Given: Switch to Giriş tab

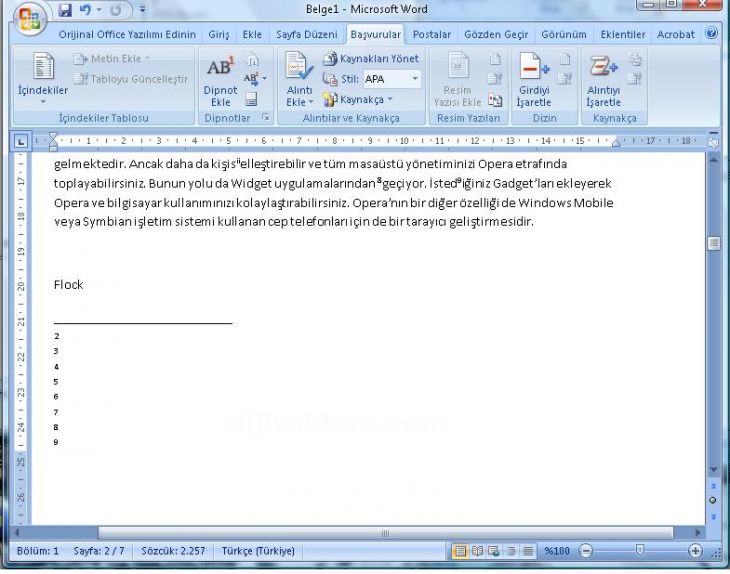Looking at the screenshot, I should [218, 34].
